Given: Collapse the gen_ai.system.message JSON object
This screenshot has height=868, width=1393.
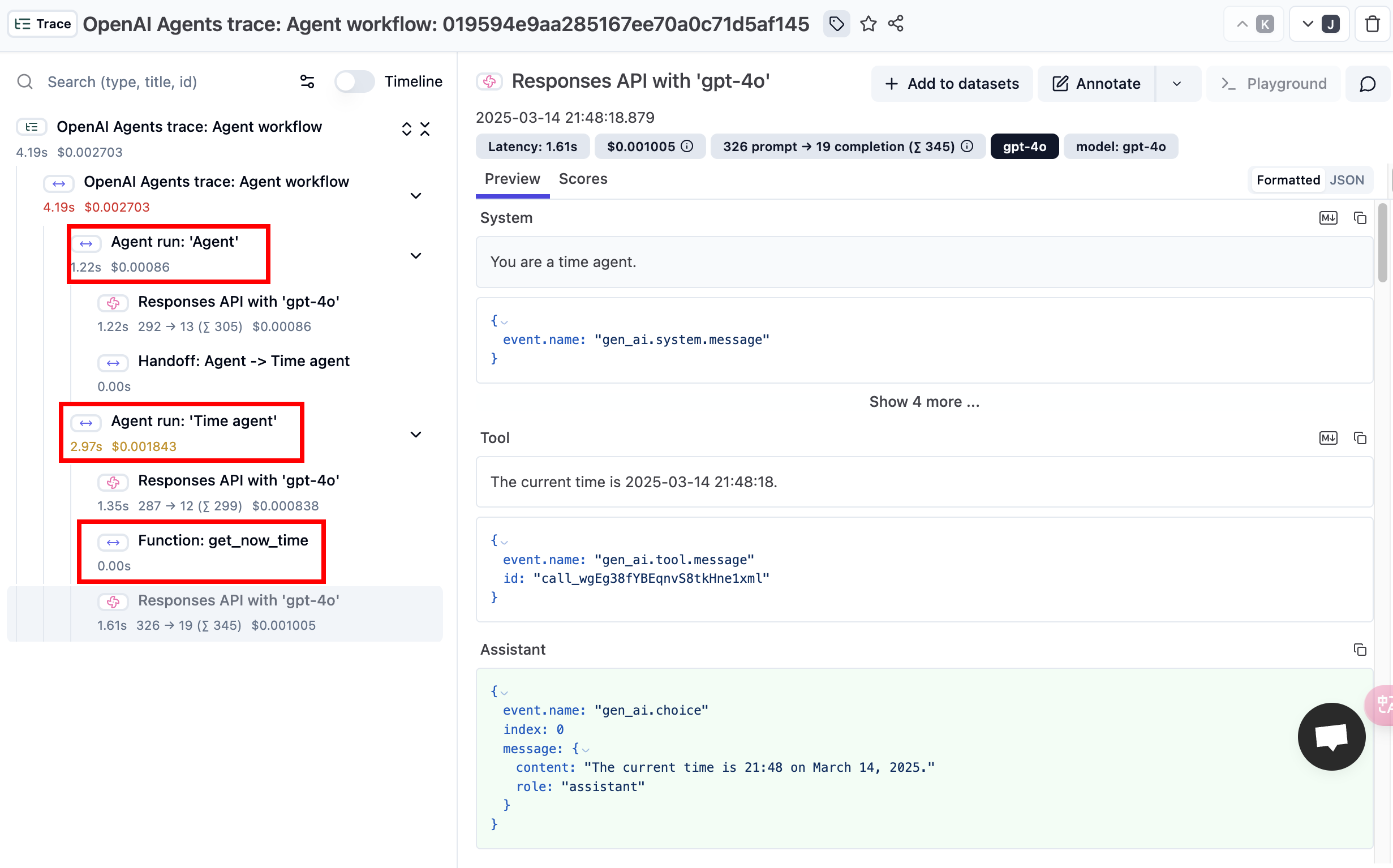Looking at the screenshot, I should (x=505, y=321).
